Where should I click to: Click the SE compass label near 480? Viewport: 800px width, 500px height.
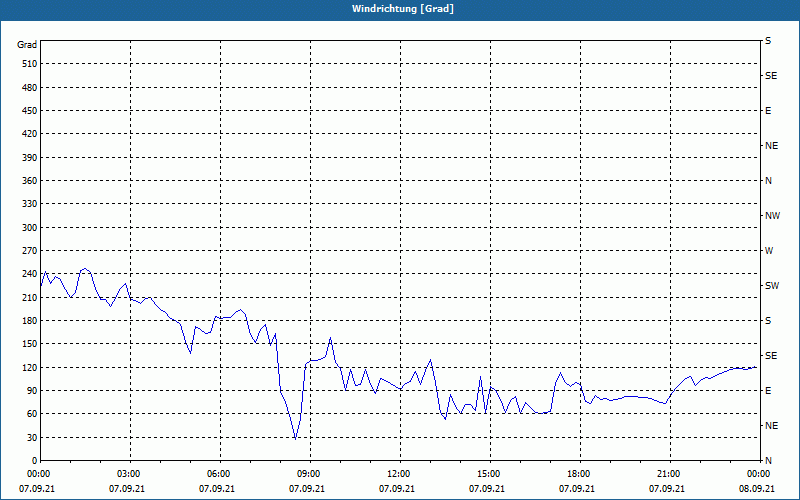[771, 76]
